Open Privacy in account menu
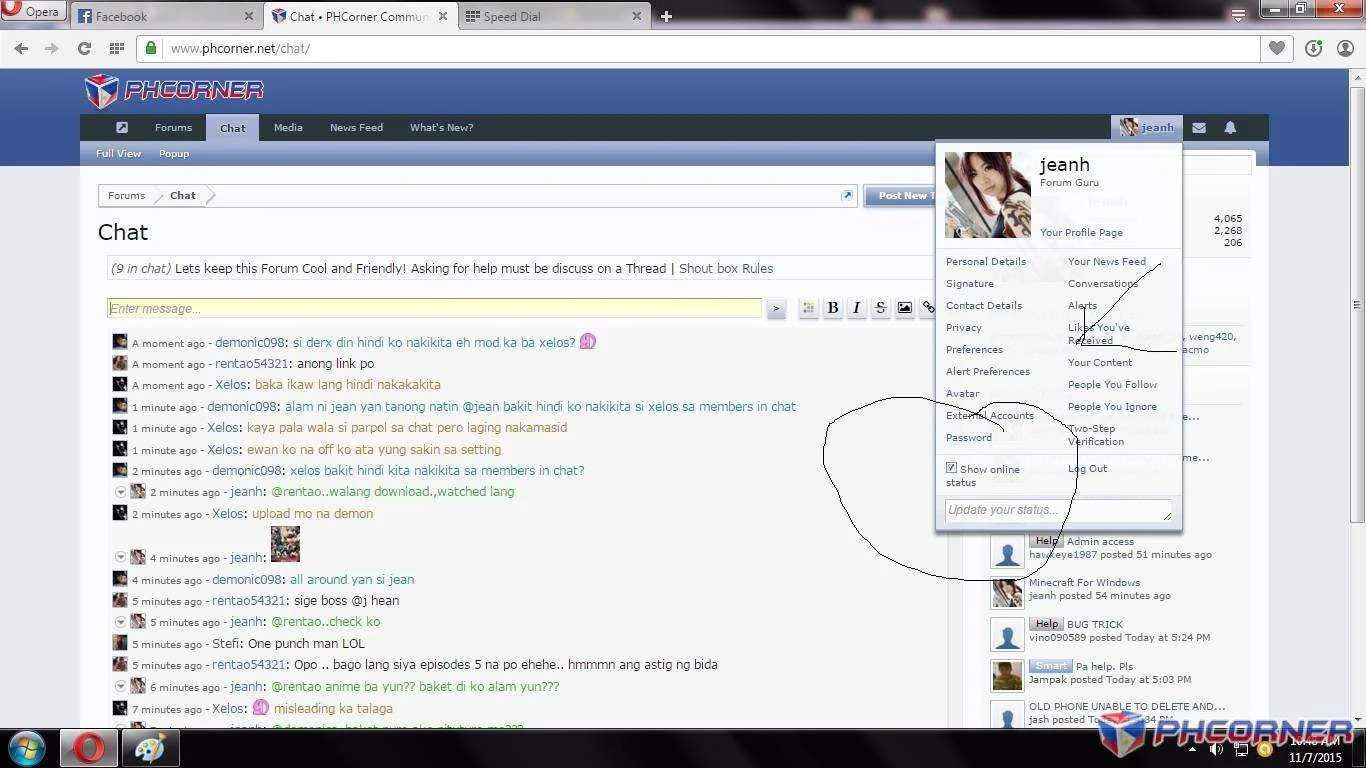 point(964,327)
